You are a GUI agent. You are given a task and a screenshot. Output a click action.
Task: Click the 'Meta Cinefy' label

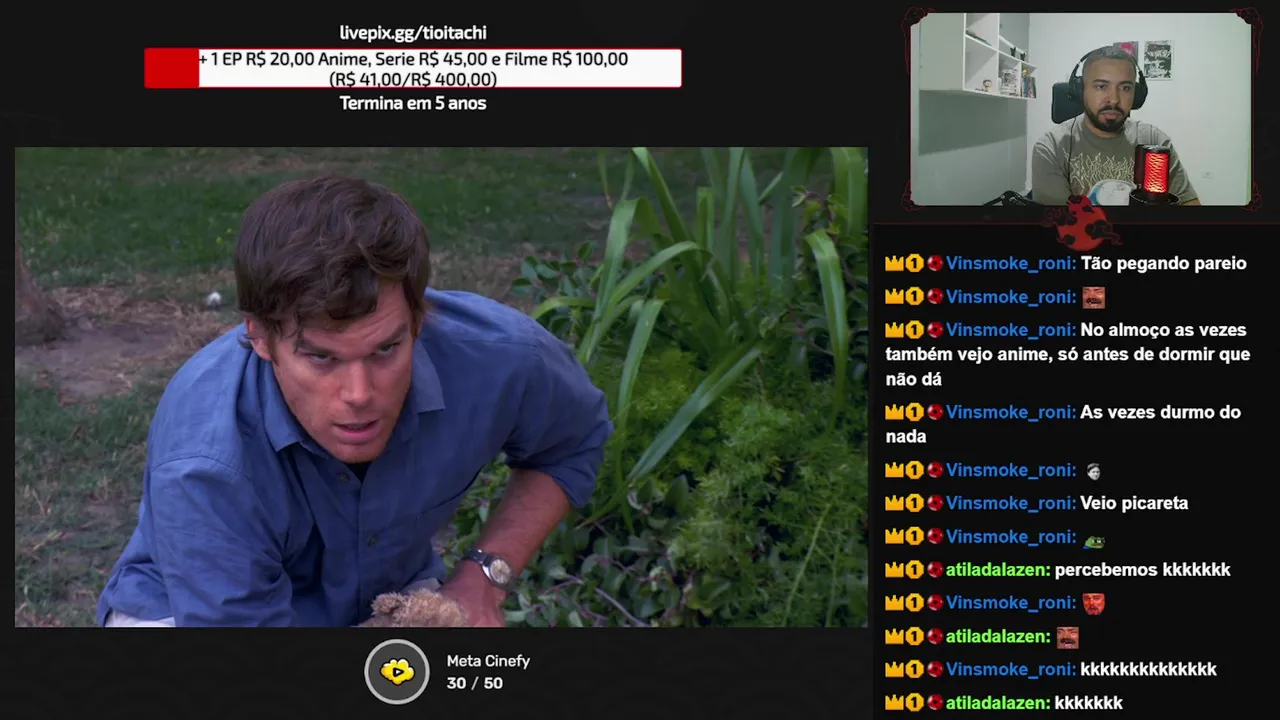pyautogui.click(x=488, y=661)
